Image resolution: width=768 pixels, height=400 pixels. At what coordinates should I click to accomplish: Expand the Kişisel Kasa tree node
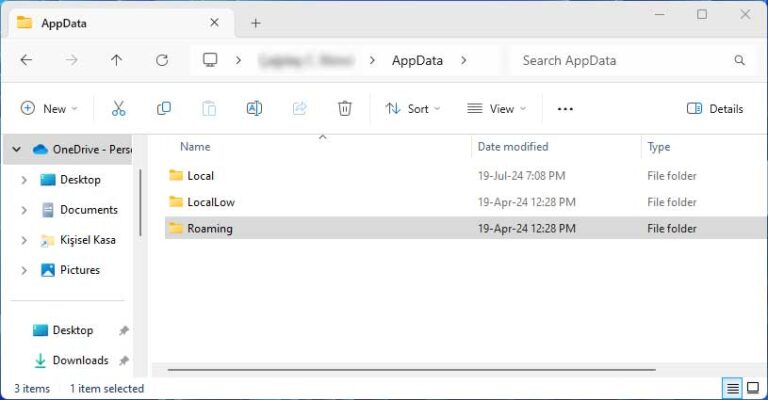coord(24,240)
